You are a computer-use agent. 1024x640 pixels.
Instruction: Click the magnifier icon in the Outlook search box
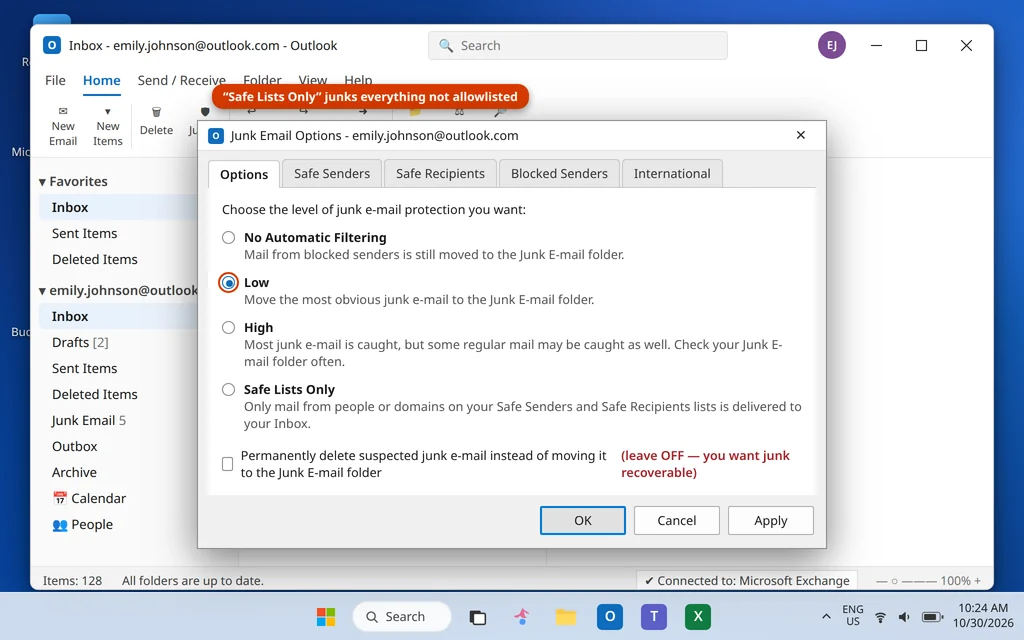(446, 46)
